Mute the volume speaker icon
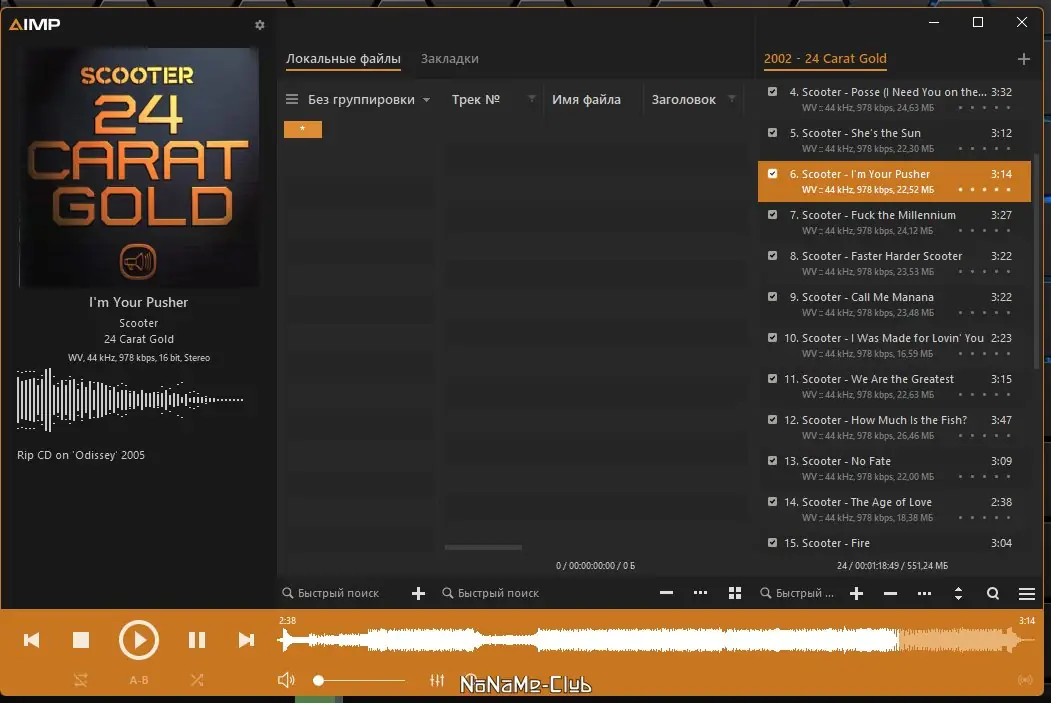 coord(286,680)
